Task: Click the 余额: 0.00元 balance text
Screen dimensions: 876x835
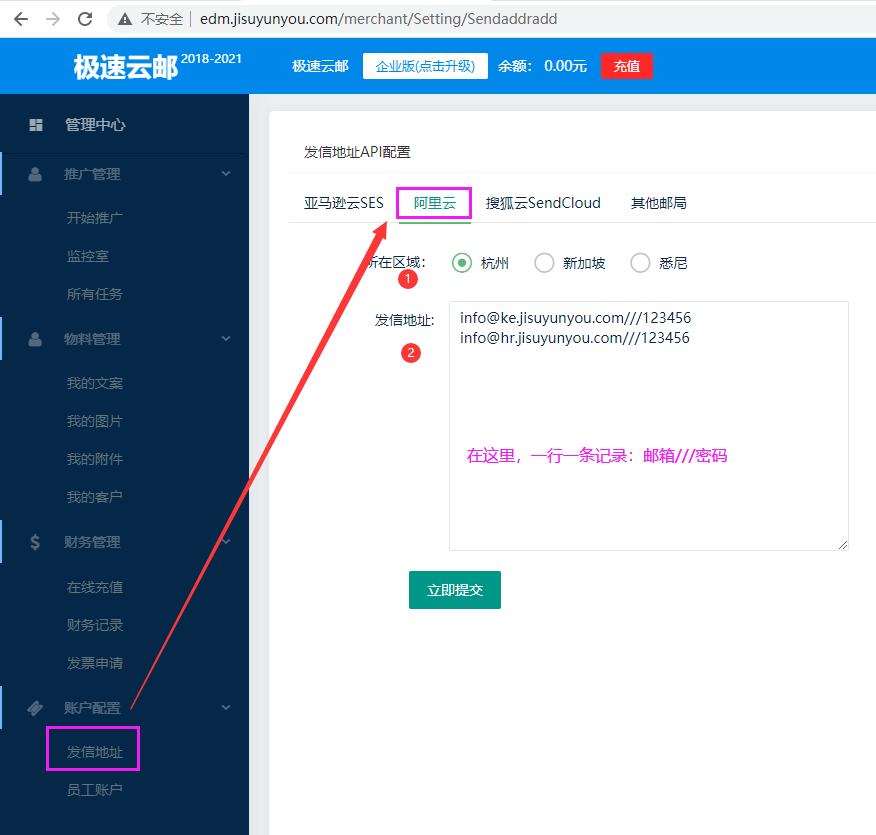Action: pos(542,66)
